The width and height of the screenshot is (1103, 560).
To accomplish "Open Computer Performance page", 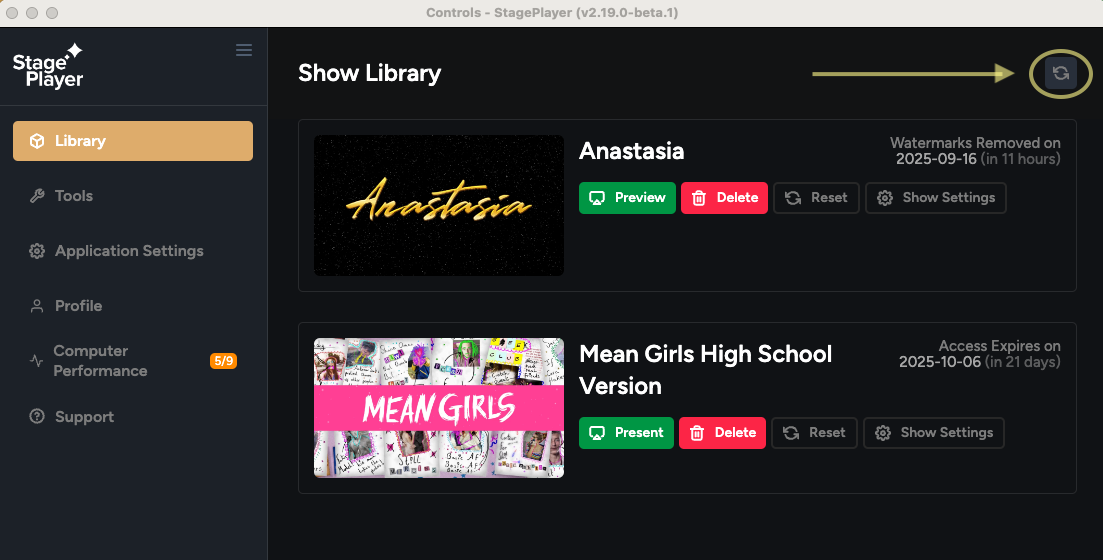I will pos(133,361).
